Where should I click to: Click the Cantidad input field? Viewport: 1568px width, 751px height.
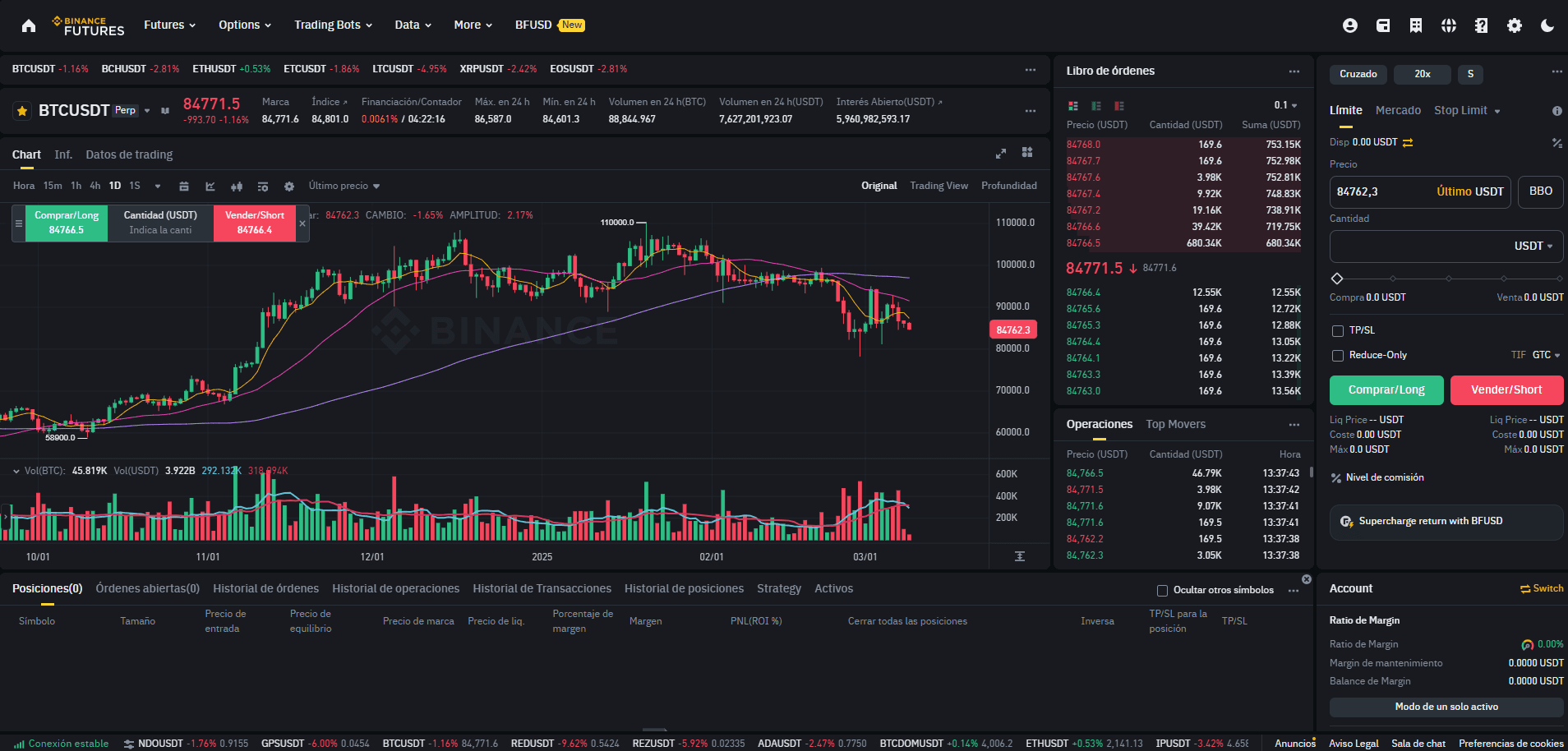(x=1446, y=246)
